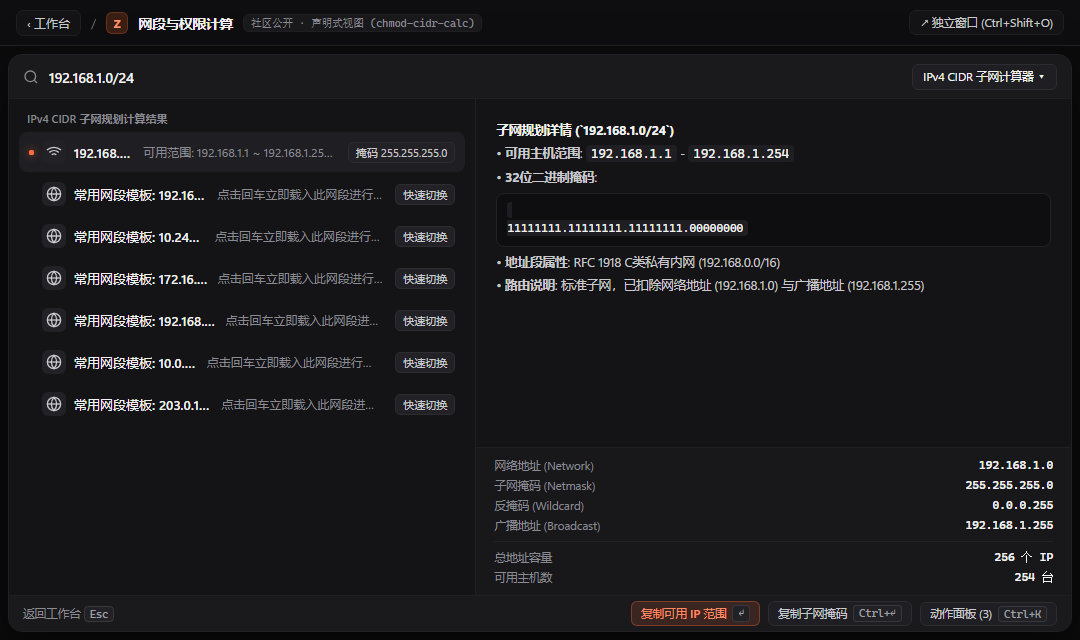Click globe icon of template 10.0.... row
This screenshot has width=1080, height=640.
pyautogui.click(x=54, y=362)
